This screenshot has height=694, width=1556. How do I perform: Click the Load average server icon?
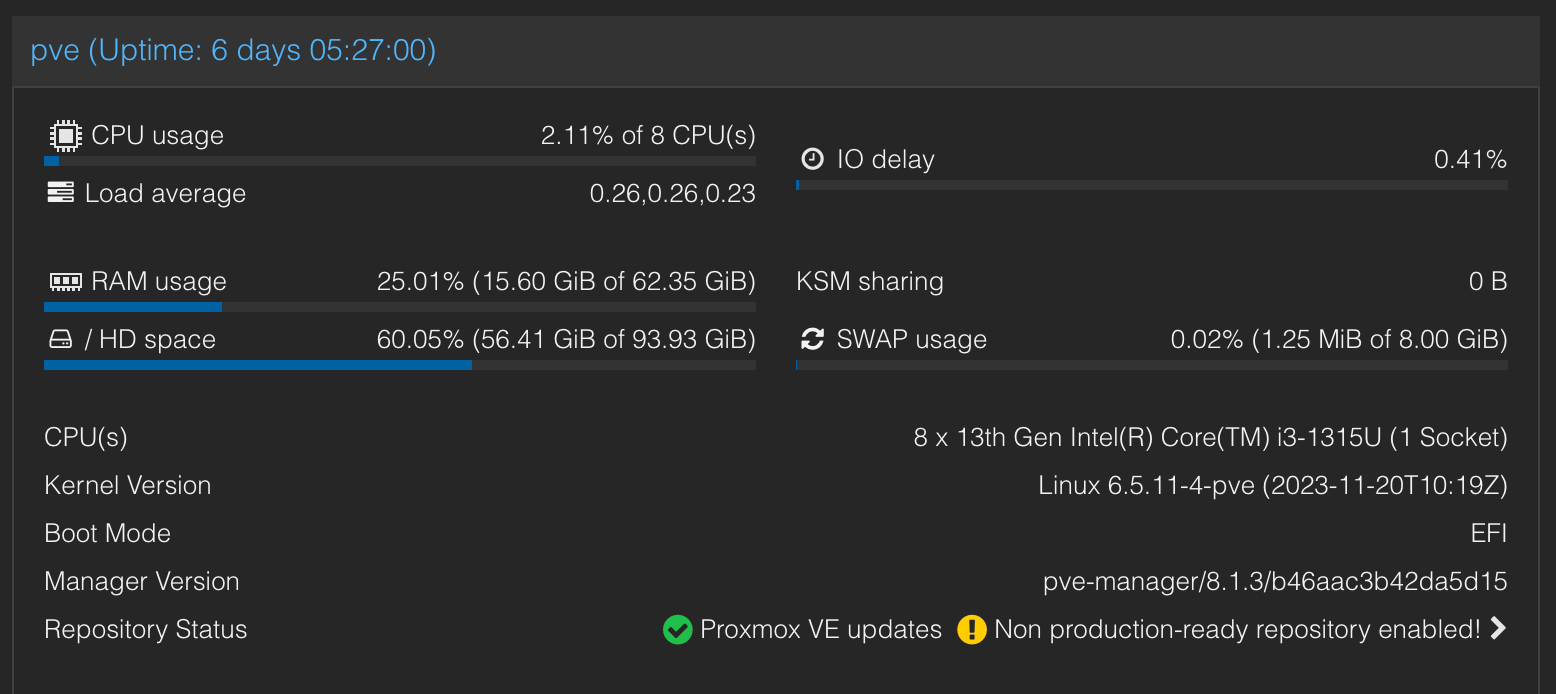(61, 193)
